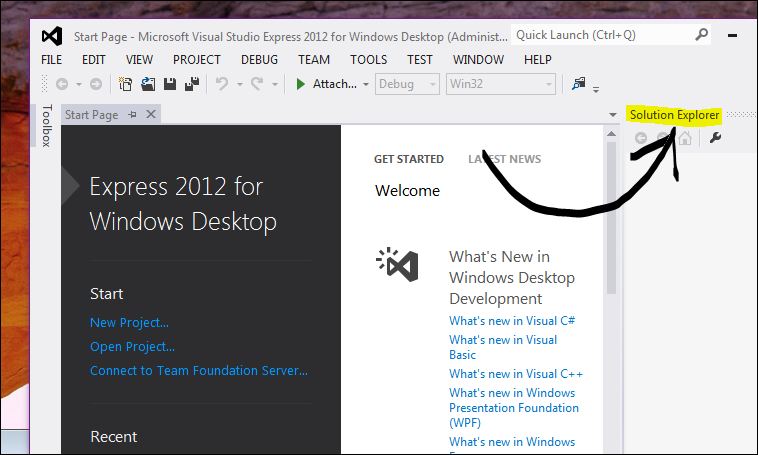The height and width of the screenshot is (455, 758).
Task: Open the Redo history dropdown arrow
Action: click(275, 85)
